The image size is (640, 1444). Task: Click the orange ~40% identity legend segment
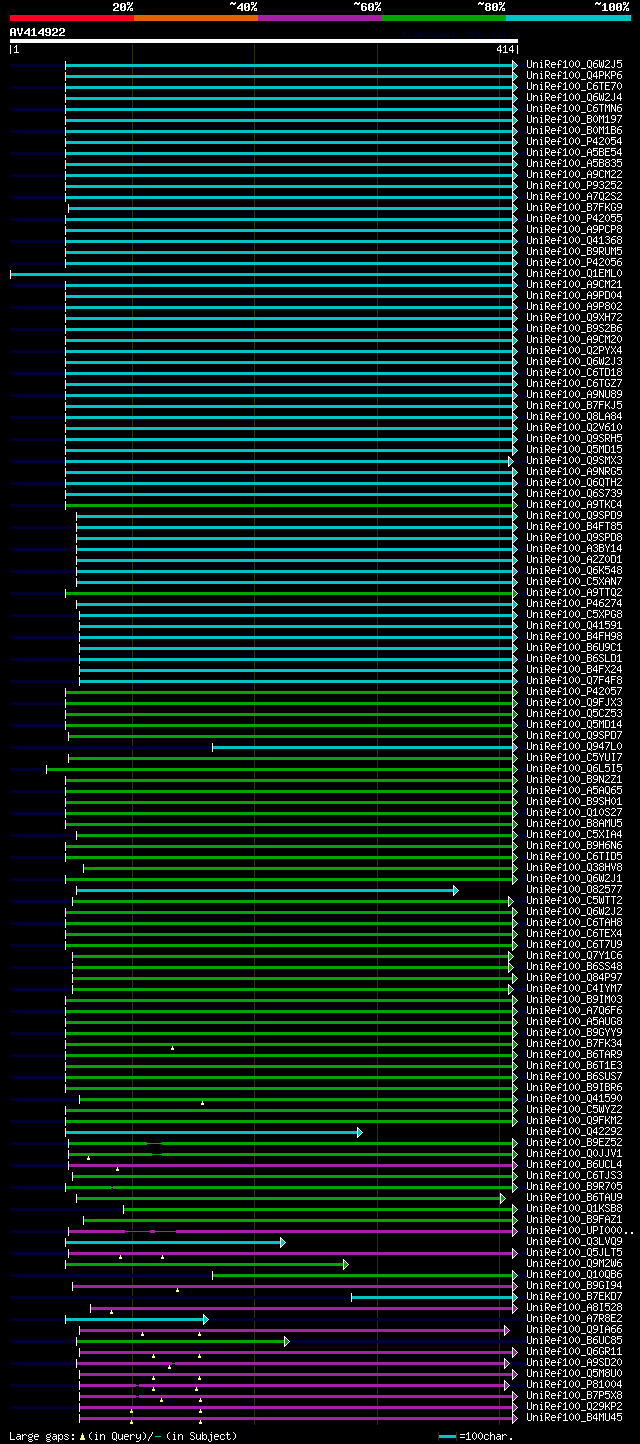196,17
